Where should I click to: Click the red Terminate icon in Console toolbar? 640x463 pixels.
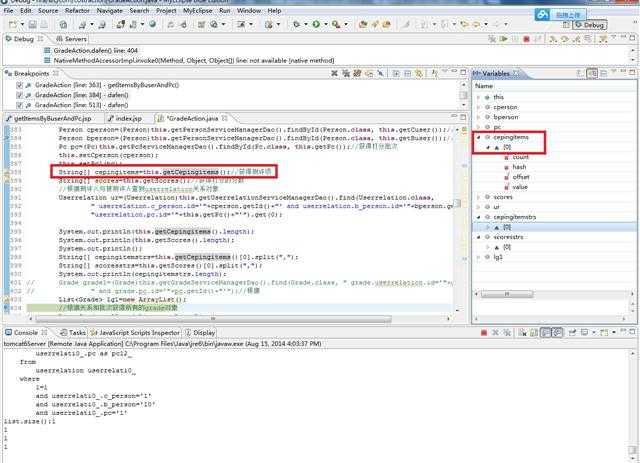(x=484, y=333)
